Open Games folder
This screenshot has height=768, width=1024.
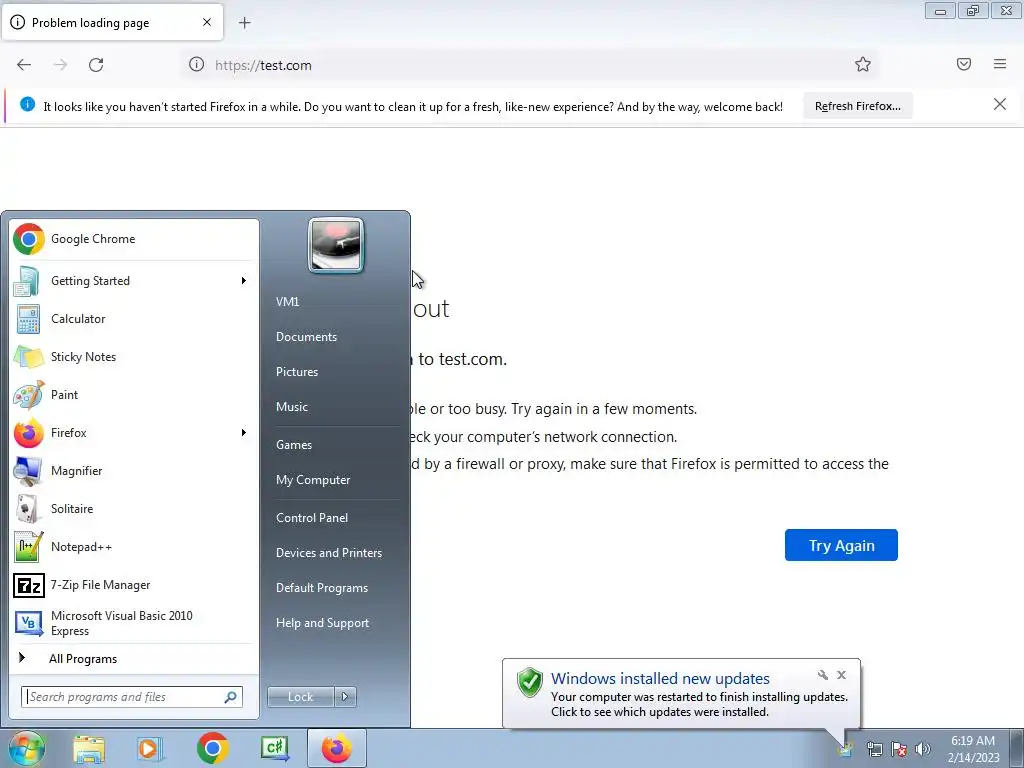pos(294,445)
